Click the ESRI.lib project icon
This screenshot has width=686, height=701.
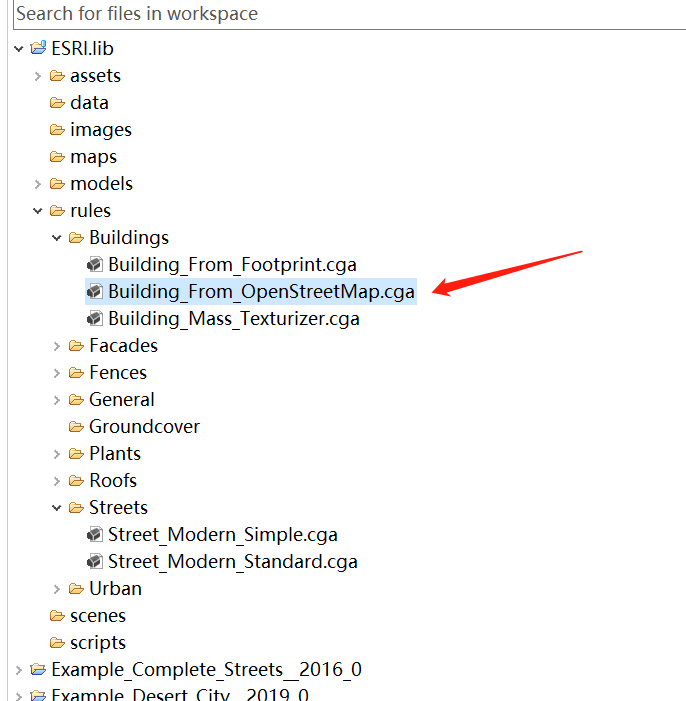[x=38, y=48]
